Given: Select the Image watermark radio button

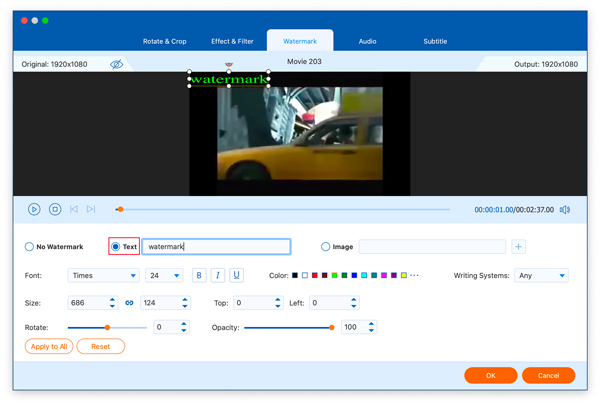Looking at the screenshot, I should (x=325, y=246).
